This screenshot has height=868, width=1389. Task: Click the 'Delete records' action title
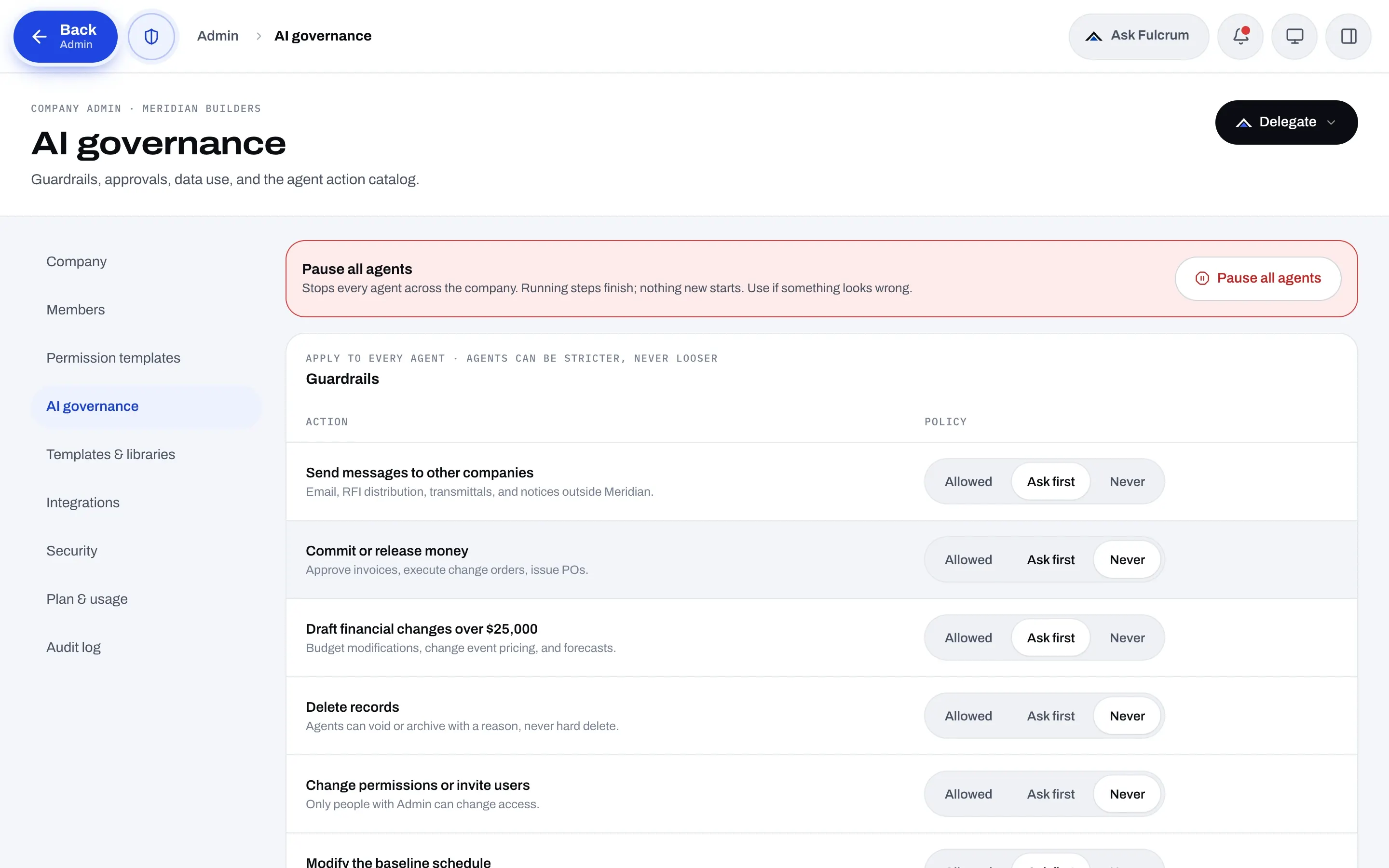pos(353,707)
